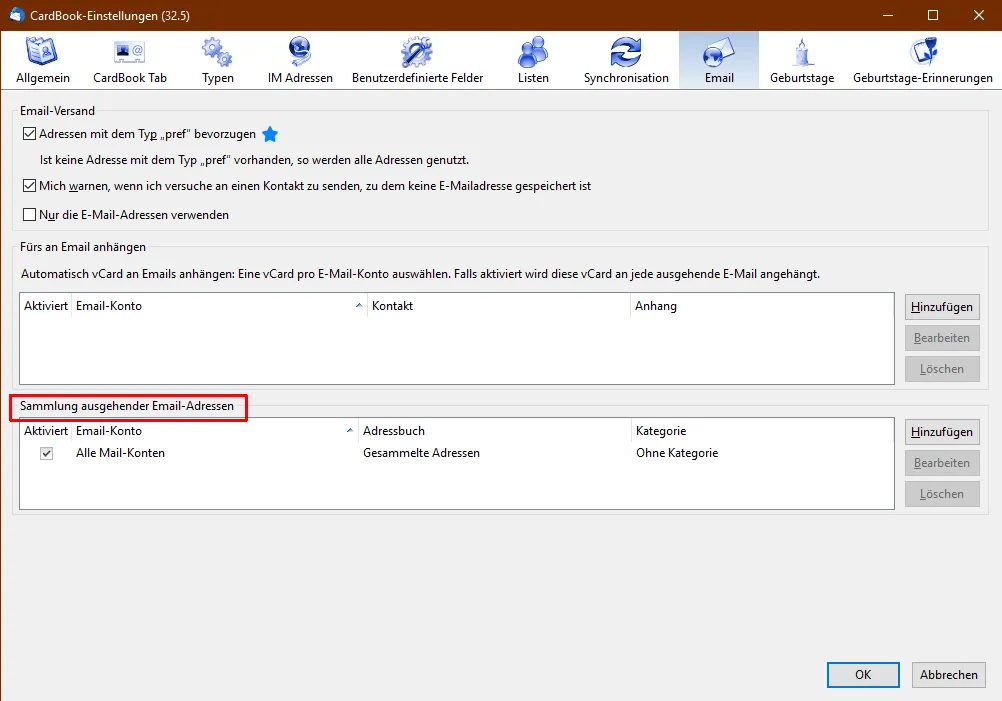The height and width of the screenshot is (701, 1002).
Task: Sort vCard table by Email-Konto column
Action: [219, 306]
